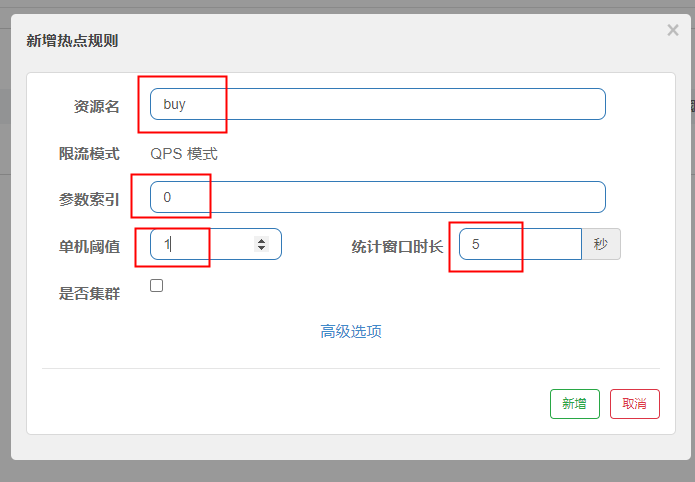The width and height of the screenshot is (695, 482).
Task: Click the 资源名 label
Action: [x=97, y=105]
